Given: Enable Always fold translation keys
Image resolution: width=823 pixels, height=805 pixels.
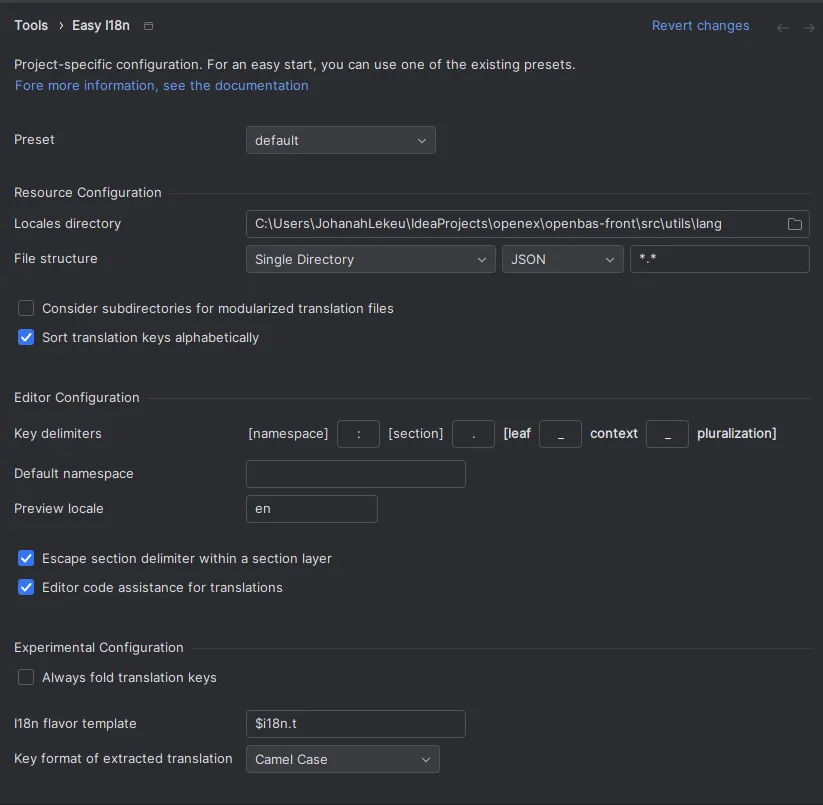Looking at the screenshot, I should (26, 678).
